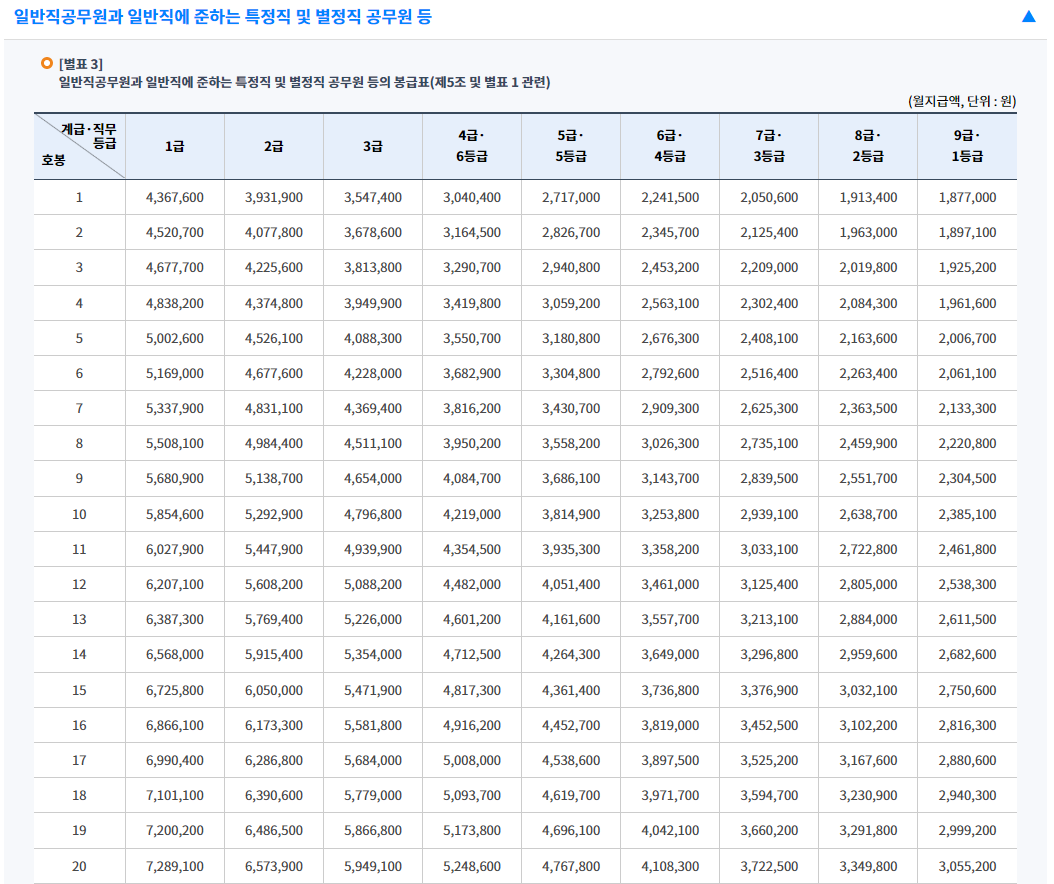1054x884 pixels.
Task: Click the orange circle bullet beside [별표 3]
Action: pos(46,64)
